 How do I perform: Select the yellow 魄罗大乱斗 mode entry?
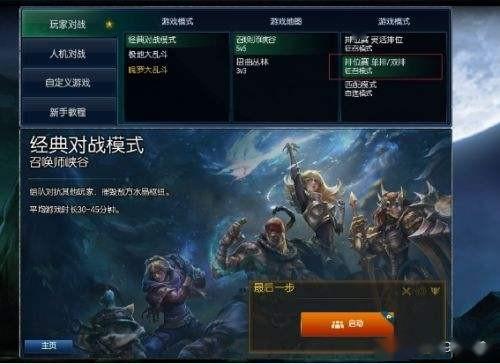pos(148,70)
